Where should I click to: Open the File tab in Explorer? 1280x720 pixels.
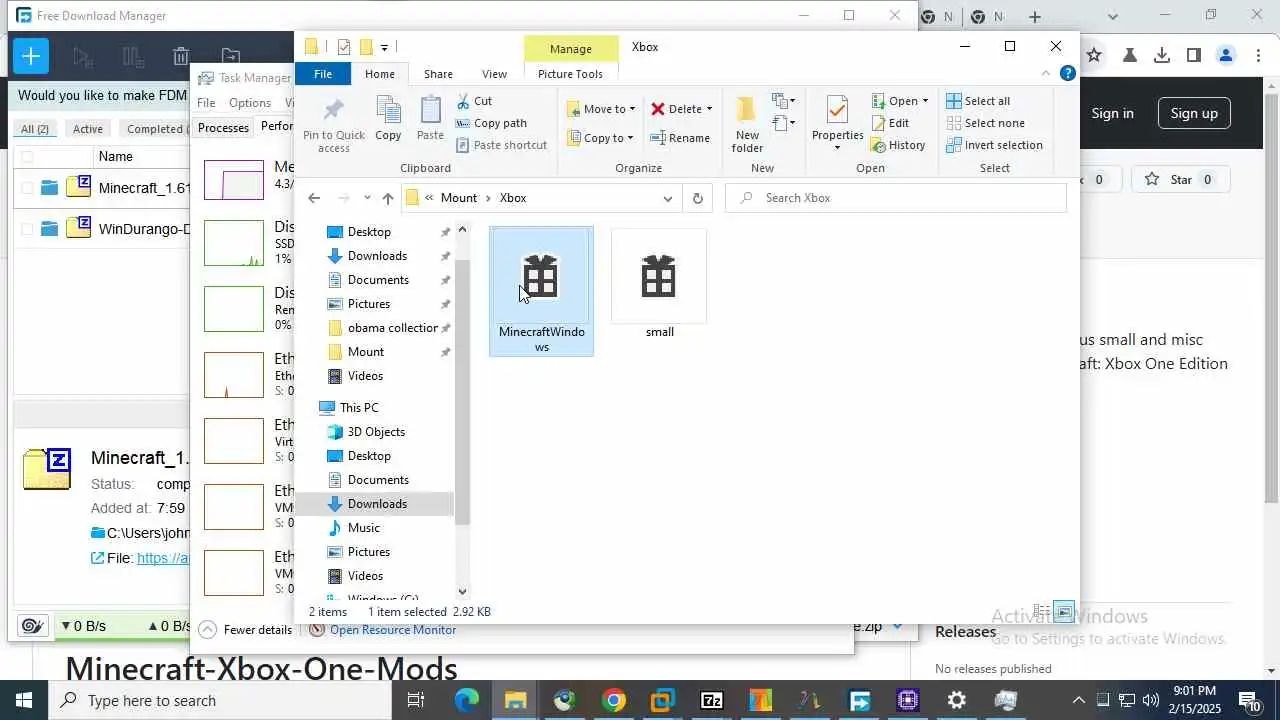(x=323, y=74)
